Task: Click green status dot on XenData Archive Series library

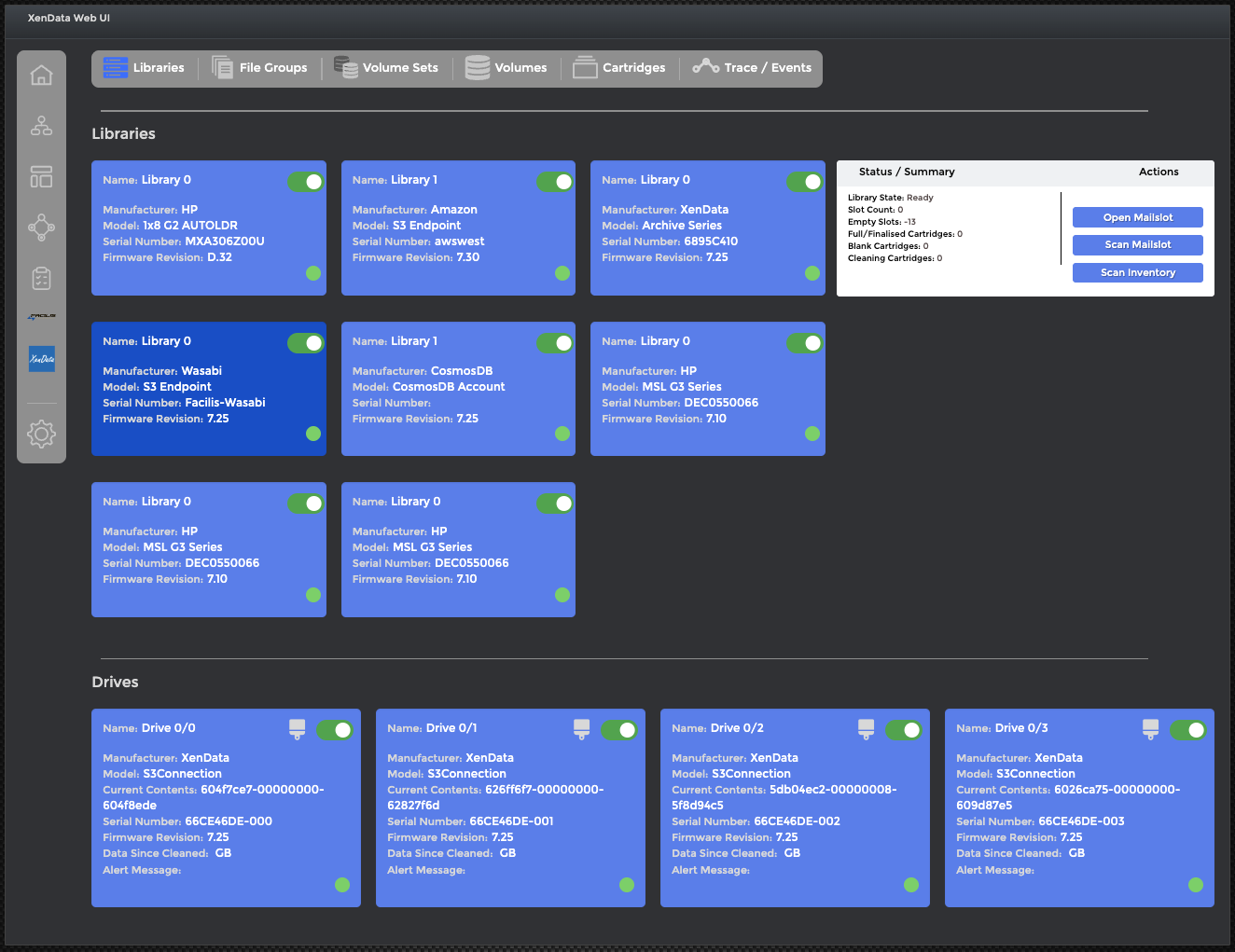Action: tap(812, 273)
